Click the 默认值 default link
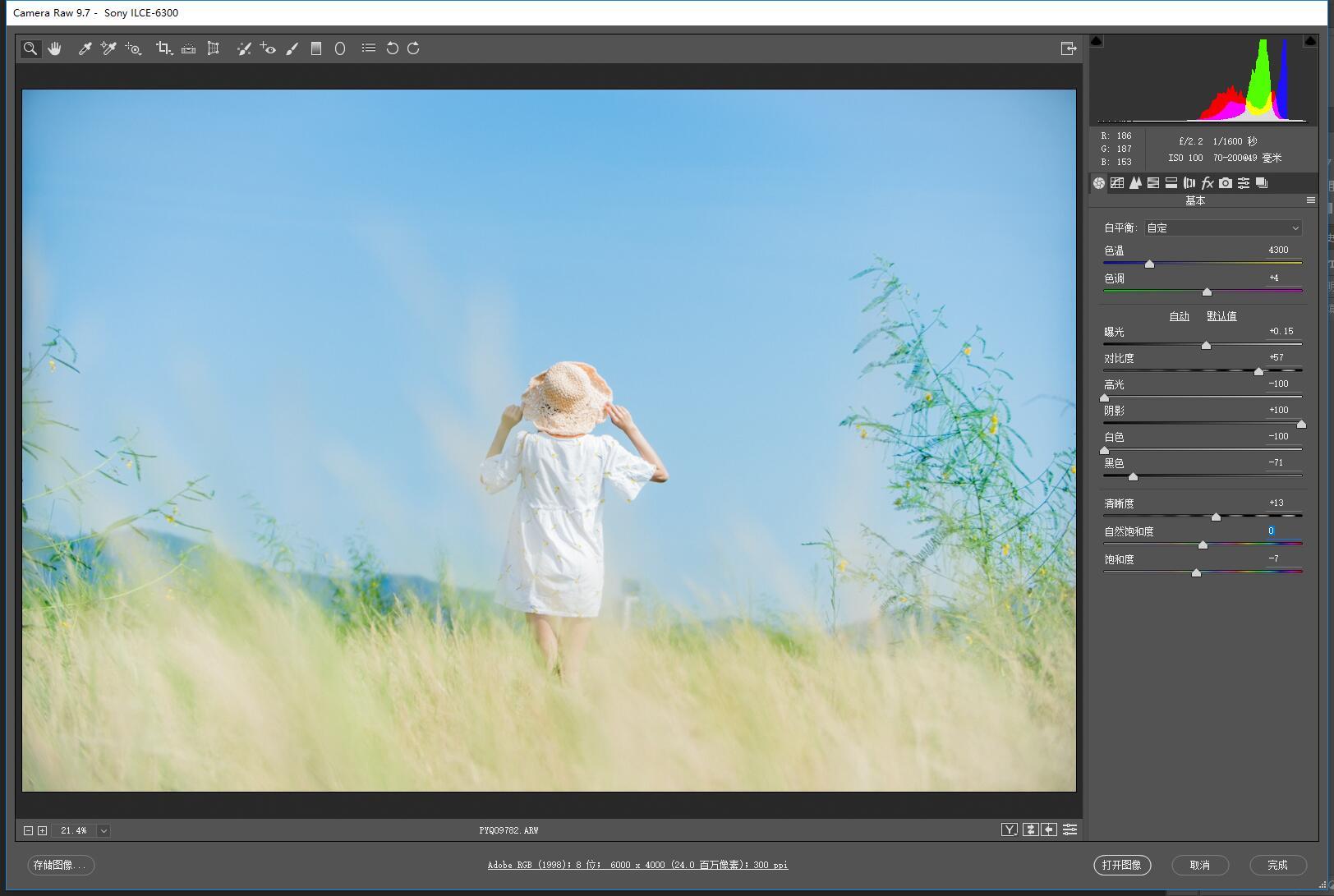The height and width of the screenshot is (896, 1334). (x=1221, y=316)
